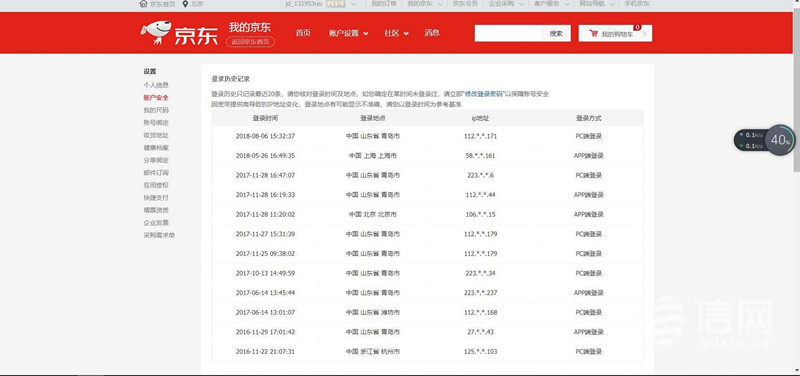Open 手机京东 in the top bar
Viewport: 800px width, 376px height.
637,4
